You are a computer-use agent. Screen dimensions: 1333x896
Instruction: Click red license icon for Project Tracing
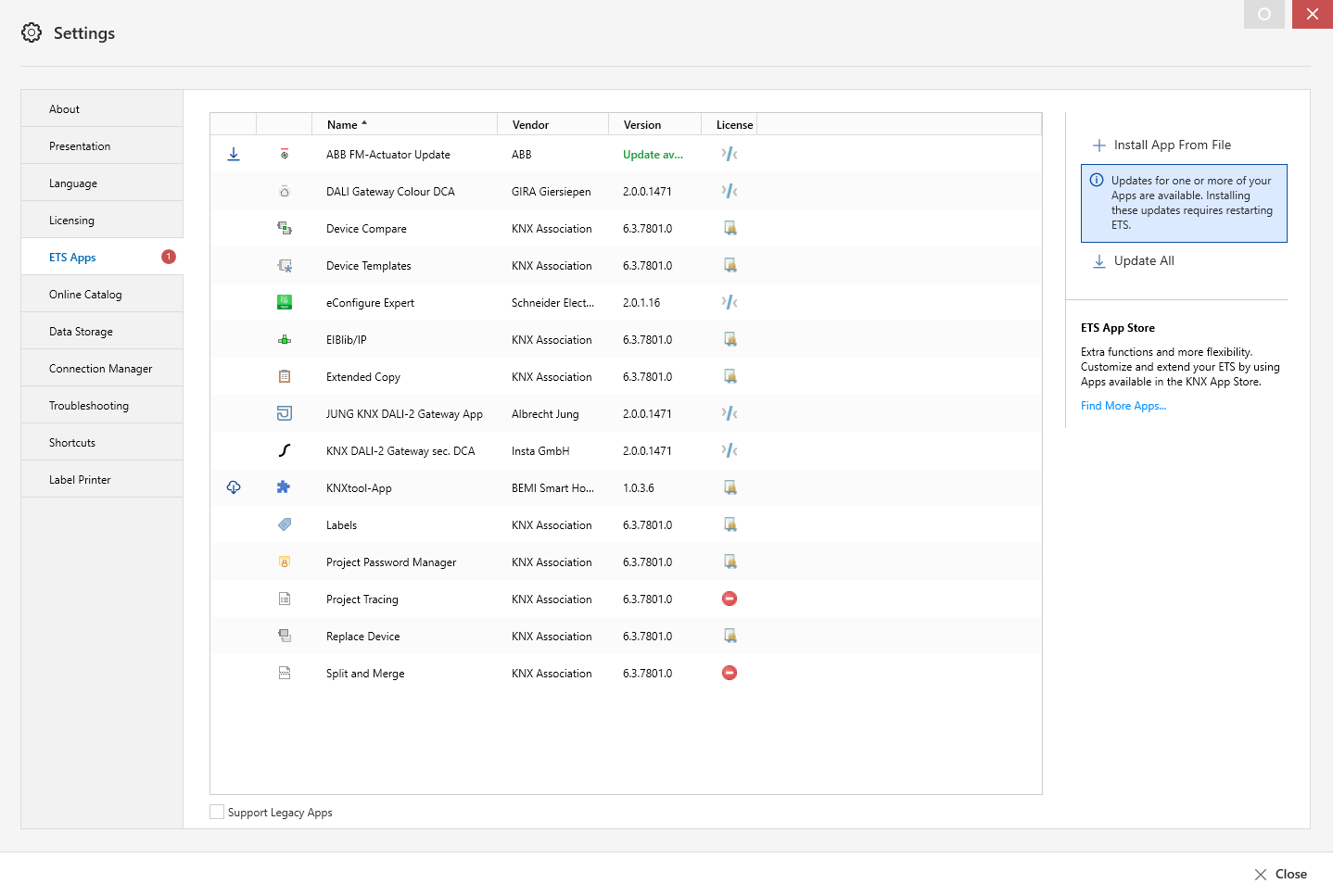click(730, 599)
